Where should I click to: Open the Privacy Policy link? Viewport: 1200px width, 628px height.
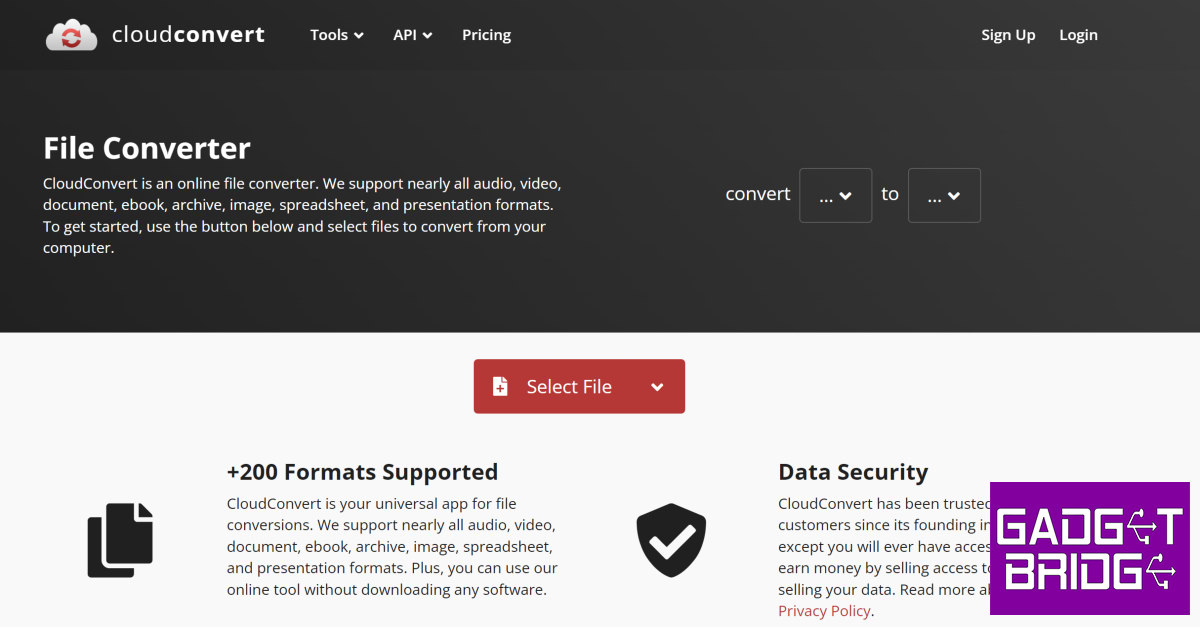tap(824, 611)
